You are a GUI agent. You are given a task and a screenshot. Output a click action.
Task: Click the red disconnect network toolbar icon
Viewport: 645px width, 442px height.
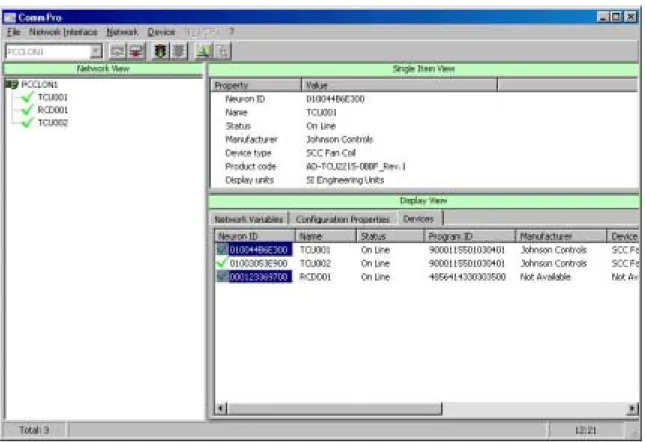pos(136,51)
